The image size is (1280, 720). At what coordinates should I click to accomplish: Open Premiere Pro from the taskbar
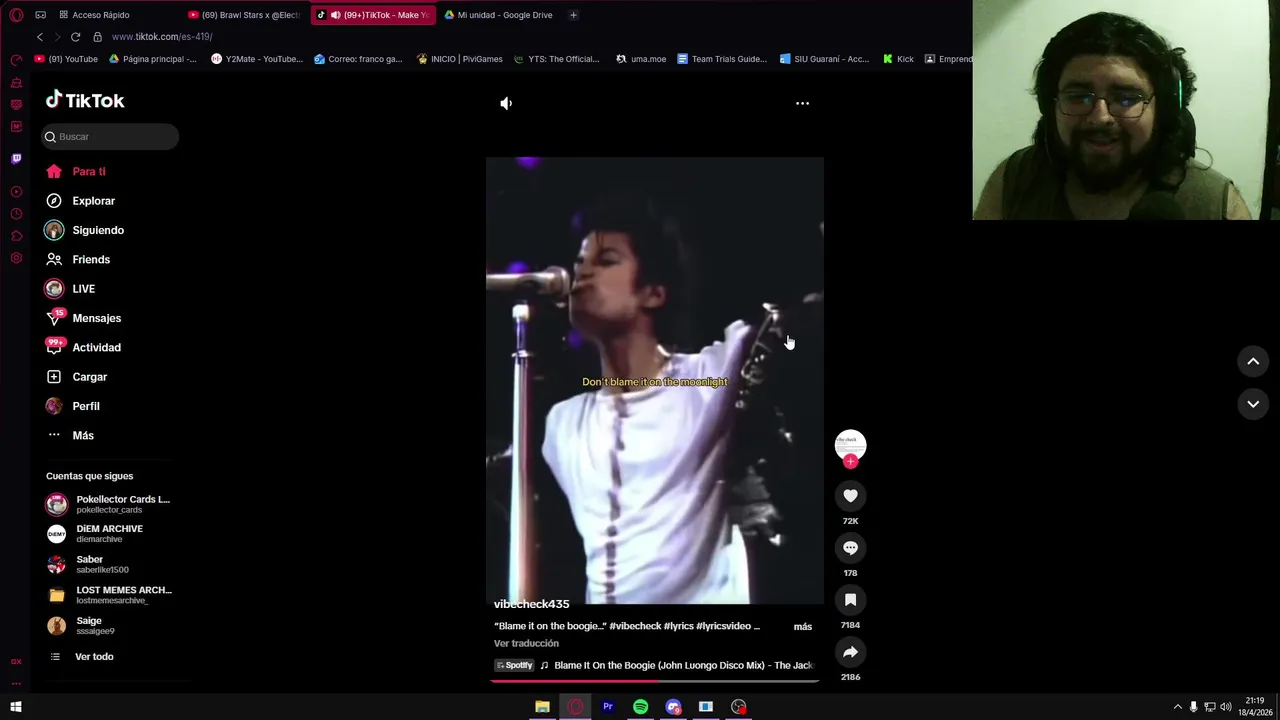point(607,707)
